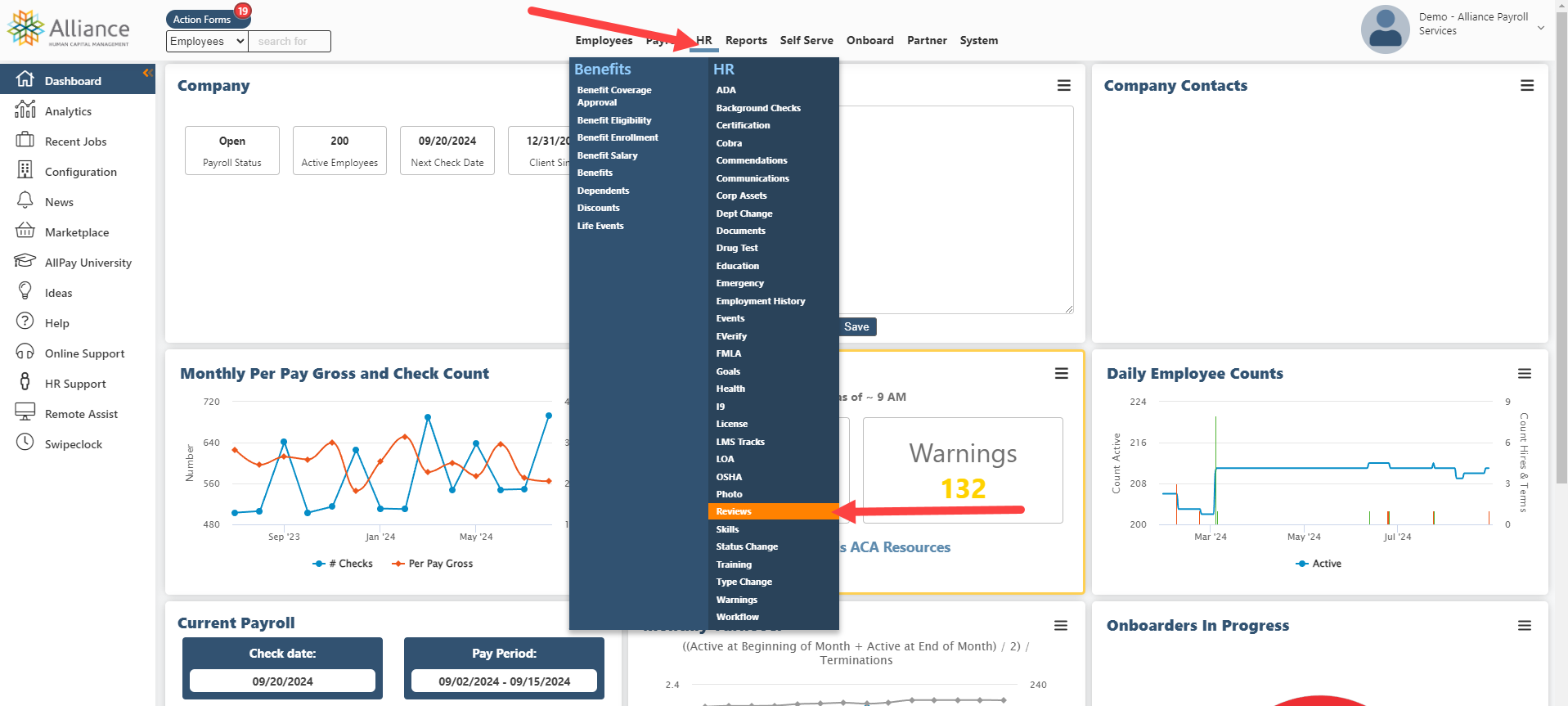The image size is (1568, 706).
Task: Click the 200 Active Employees card
Action: coord(339,151)
